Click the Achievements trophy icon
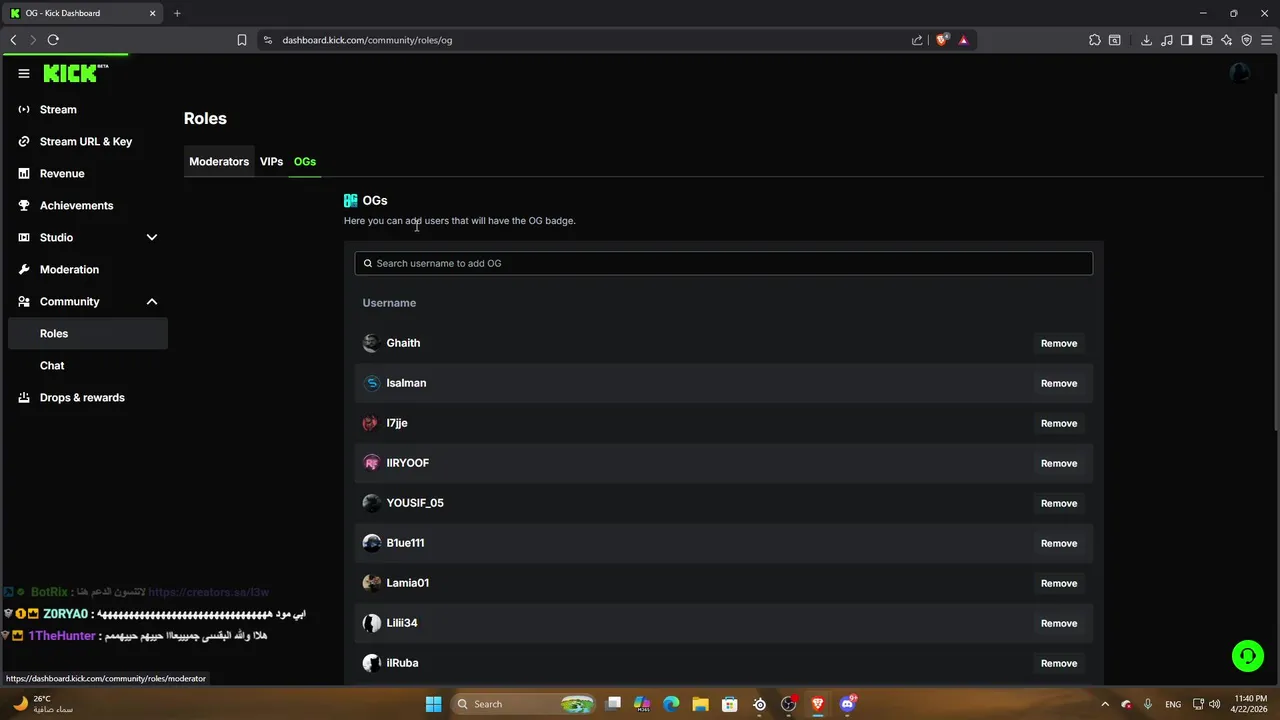The width and height of the screenshot is (1280, 720). pyautogui.click(x=24, y=205)
